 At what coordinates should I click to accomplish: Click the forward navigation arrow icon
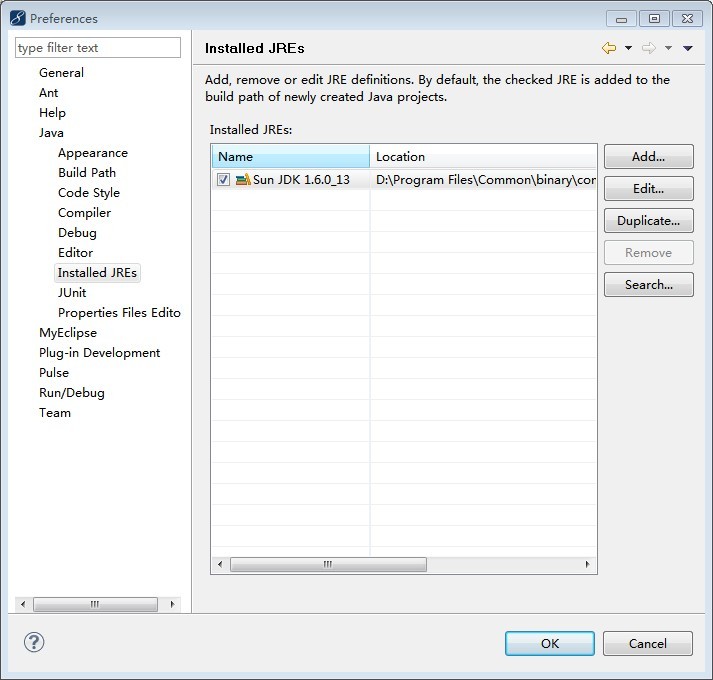click(649, 48)
